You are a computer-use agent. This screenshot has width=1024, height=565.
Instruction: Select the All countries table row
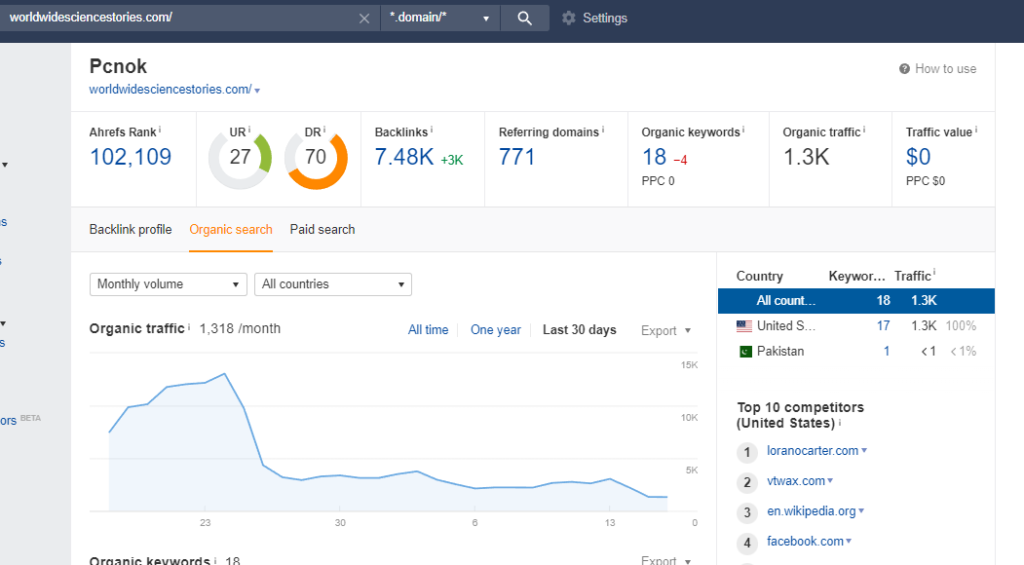[856, 300]
